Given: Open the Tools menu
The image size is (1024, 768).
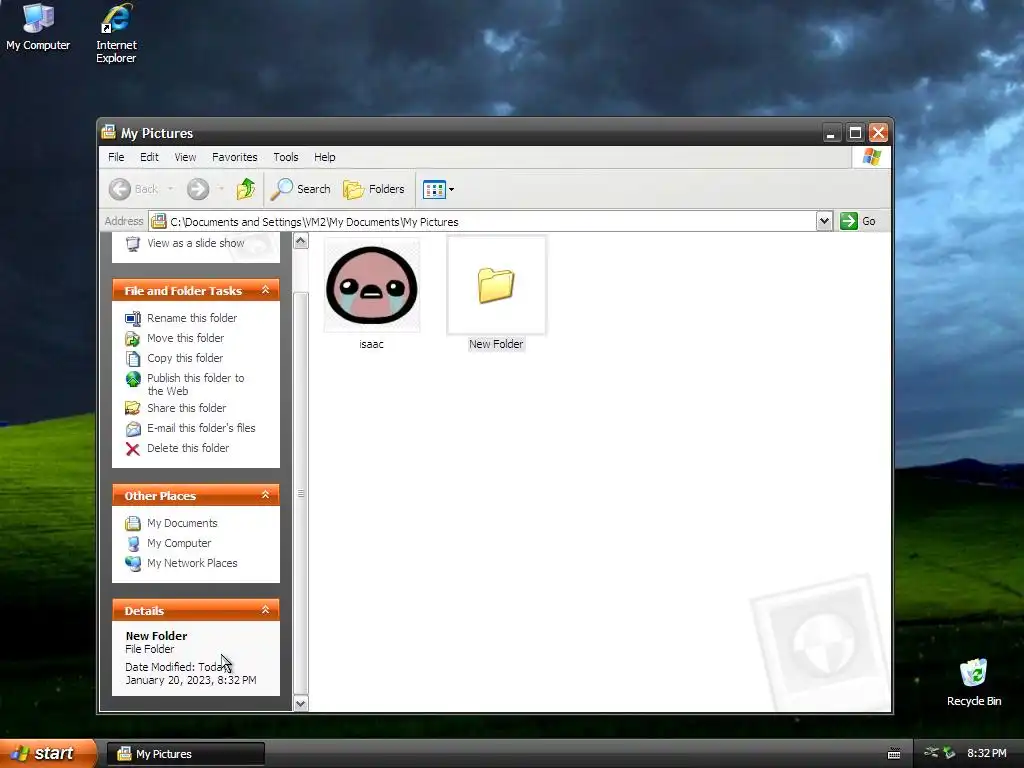Looking at the screenshot, I should (x=285, y=157).
